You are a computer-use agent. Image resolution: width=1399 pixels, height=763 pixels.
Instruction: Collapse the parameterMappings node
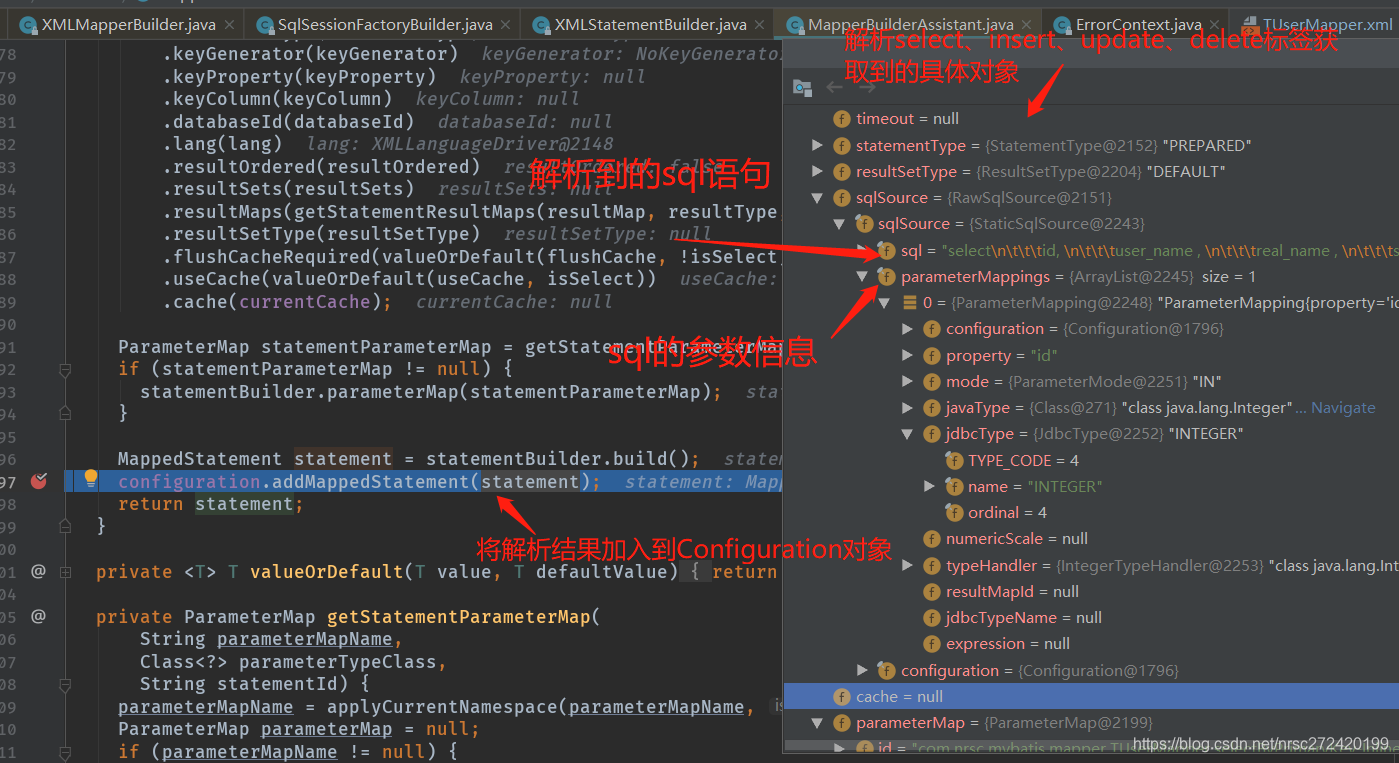click(x=862, y=276)
